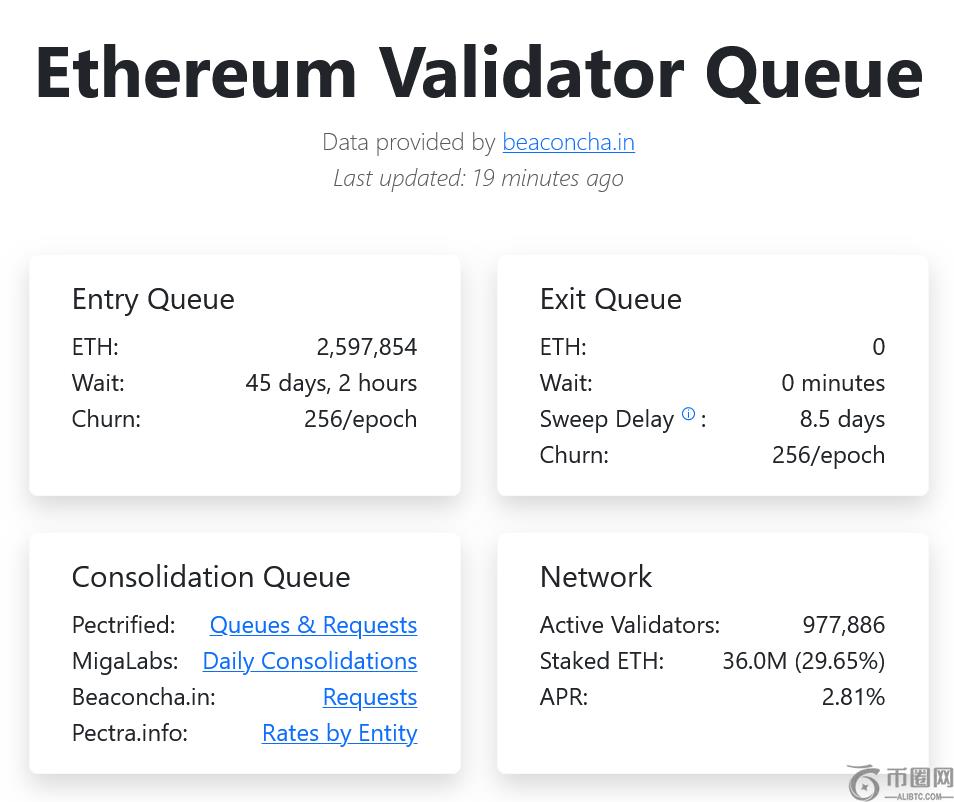Click the Entry Queue churn value 256/epoch
The image size is (954, 802).
click(x=360, y=419)
